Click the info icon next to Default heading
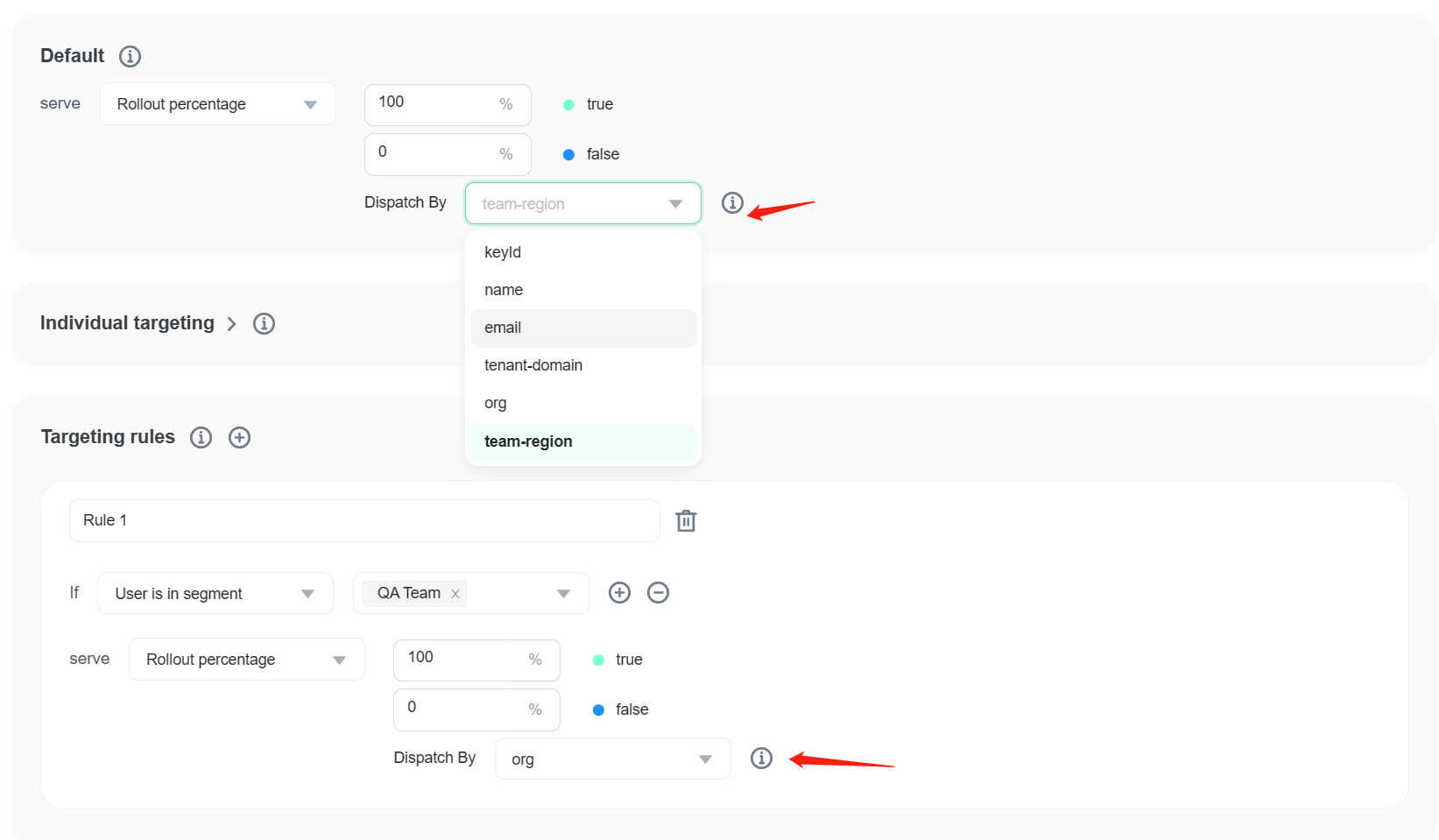 click(x=130, y=57)
